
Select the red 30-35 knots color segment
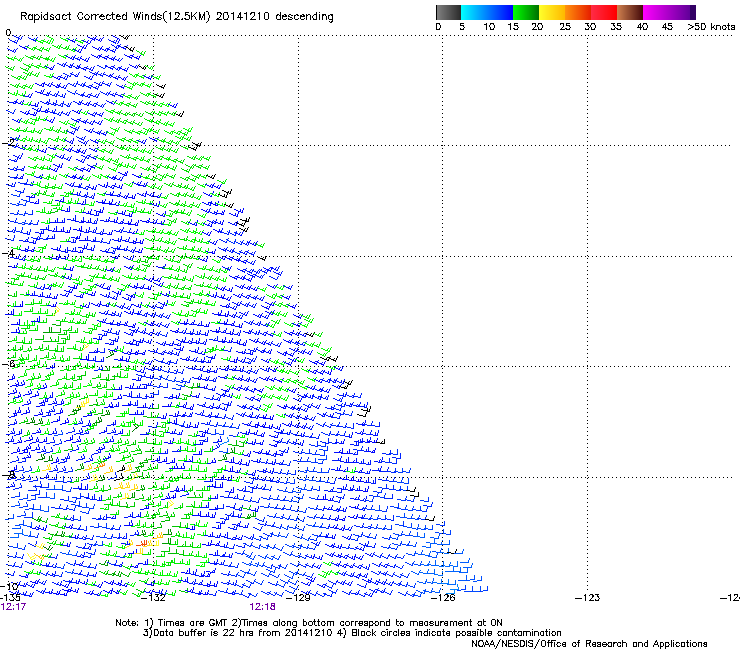[604, 12]
